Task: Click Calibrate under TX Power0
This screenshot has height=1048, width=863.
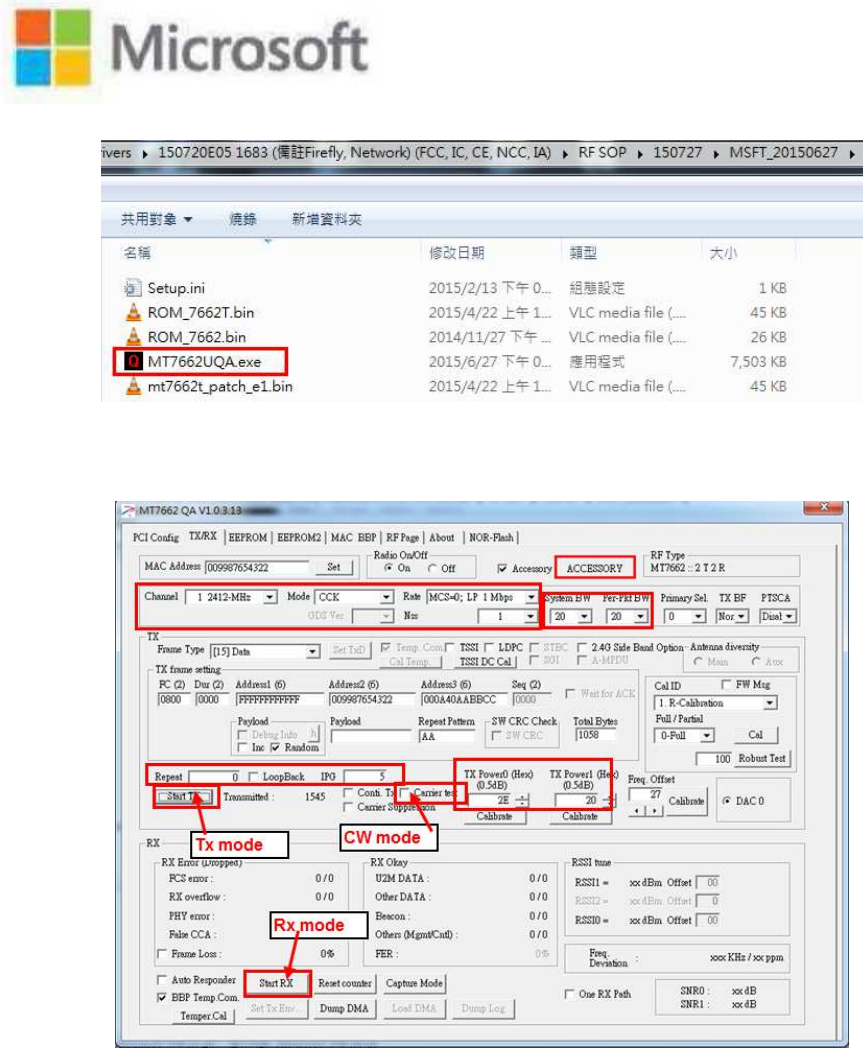Action: click(494, 817)
